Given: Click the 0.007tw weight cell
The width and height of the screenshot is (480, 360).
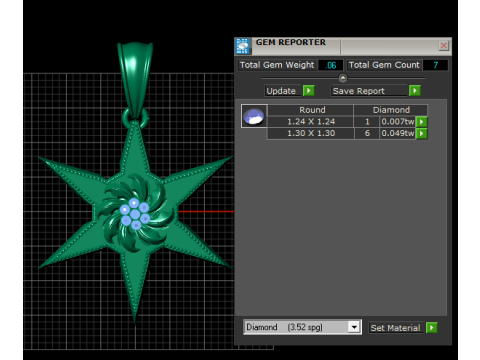Looking at the screenshot, I should (398, 122).
